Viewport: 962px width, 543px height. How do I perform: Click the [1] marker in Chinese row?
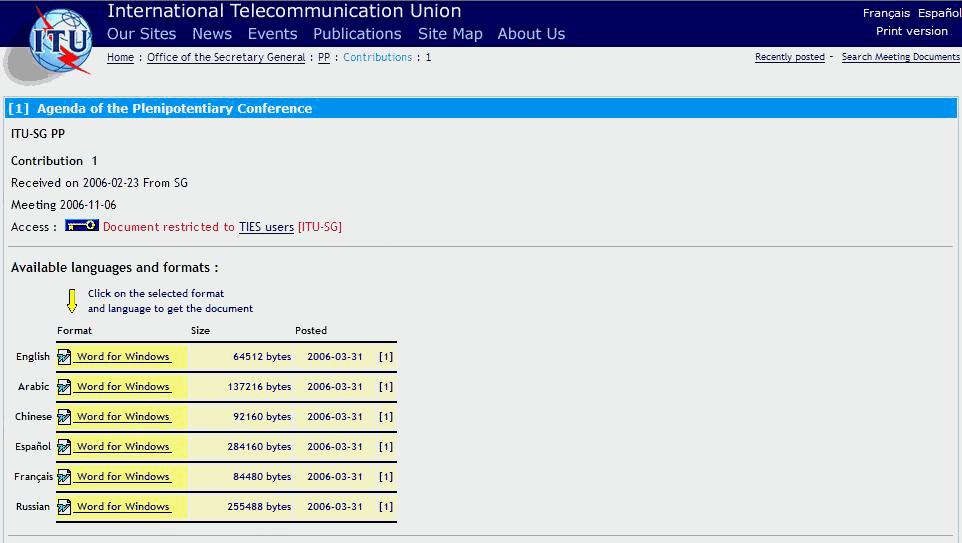pos(386,417)
